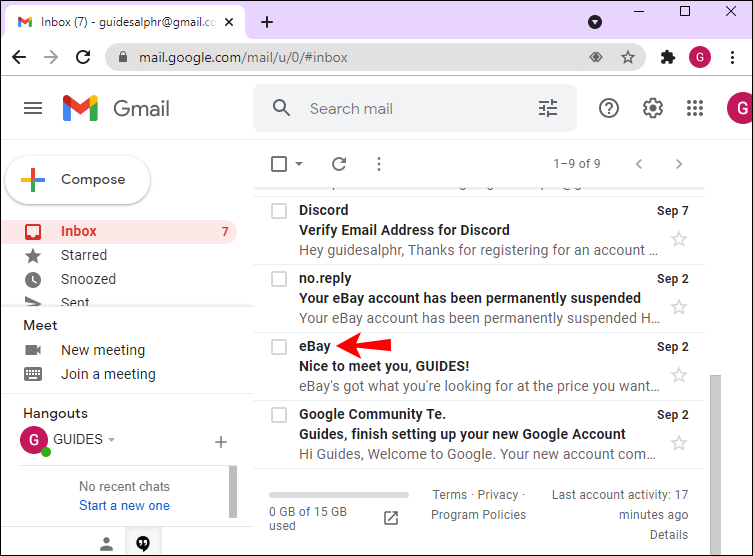753x556 pixels.
Task: Click the Start a new one link
Action: 124,506
